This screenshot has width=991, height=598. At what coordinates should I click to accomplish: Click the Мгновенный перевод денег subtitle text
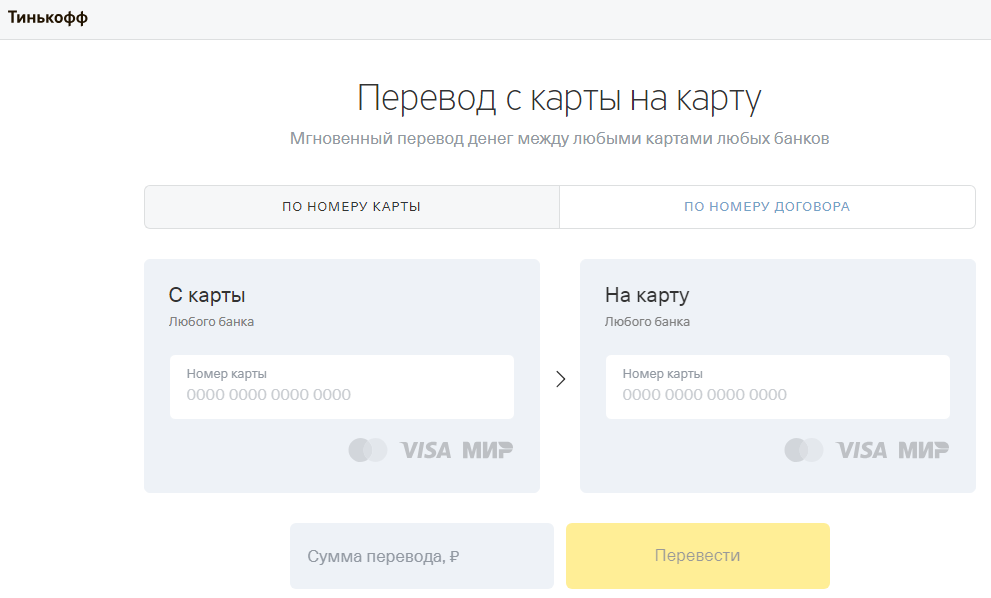click(559, 138)
